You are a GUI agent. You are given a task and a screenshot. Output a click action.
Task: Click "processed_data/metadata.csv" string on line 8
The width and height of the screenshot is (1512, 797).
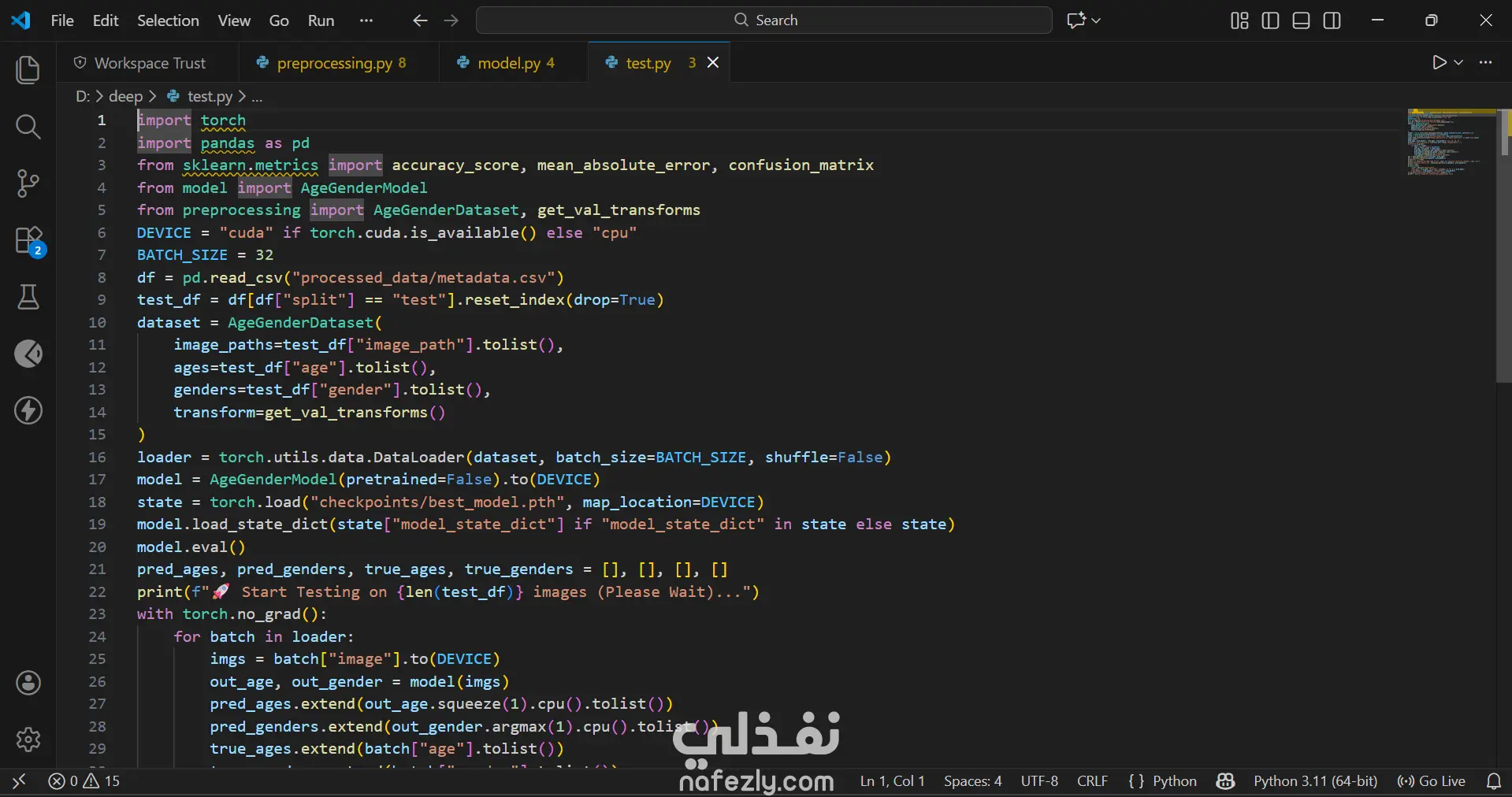coord(423,278)
